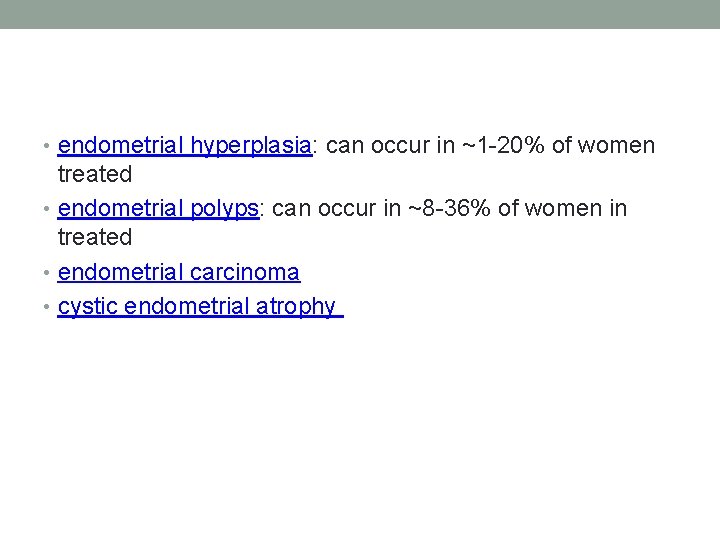Open the endometrial hyperplasia link
This screenshot has width=720, height=540.
184,146
